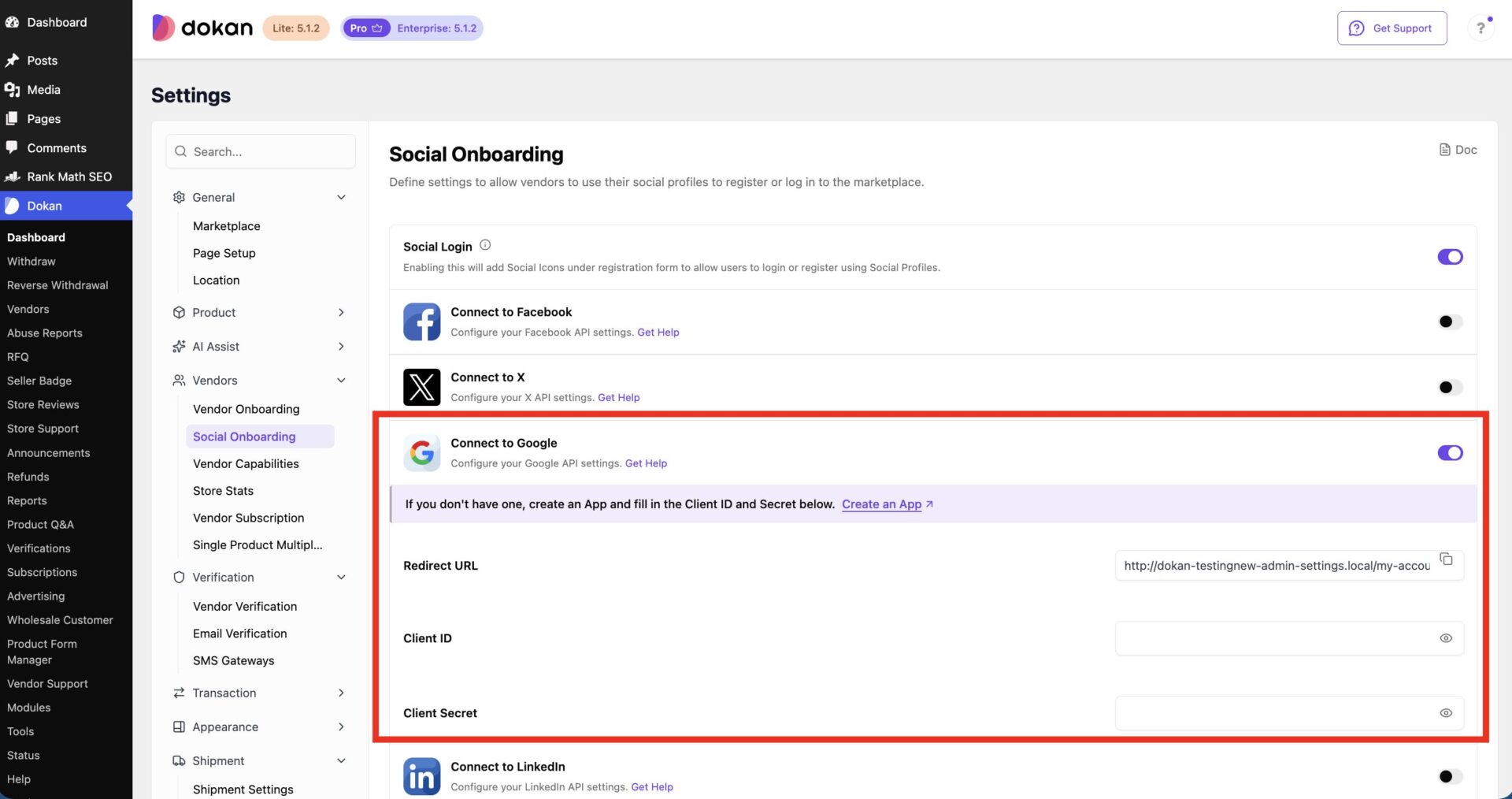
Task: Collapse the Verification section chevron
Action: tap(341, 577)
